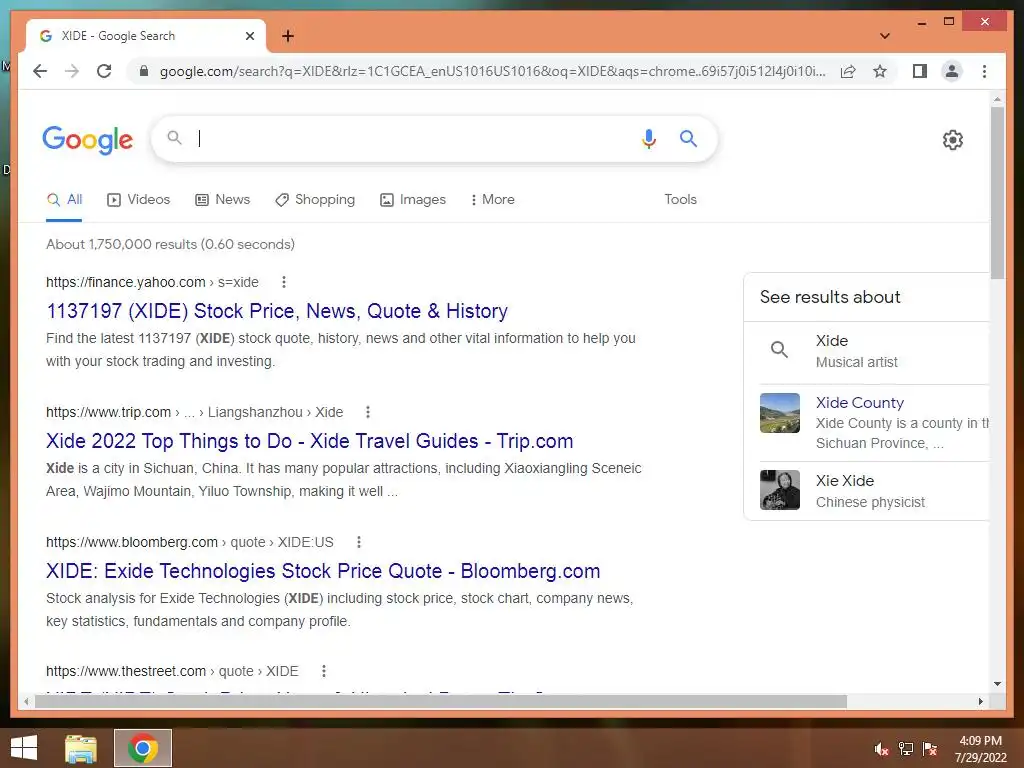This screenshot has width=1024, height=768.
Task: Close the XIDE Google Search tab
Action: pyautogui.click(x=249, y=36)
